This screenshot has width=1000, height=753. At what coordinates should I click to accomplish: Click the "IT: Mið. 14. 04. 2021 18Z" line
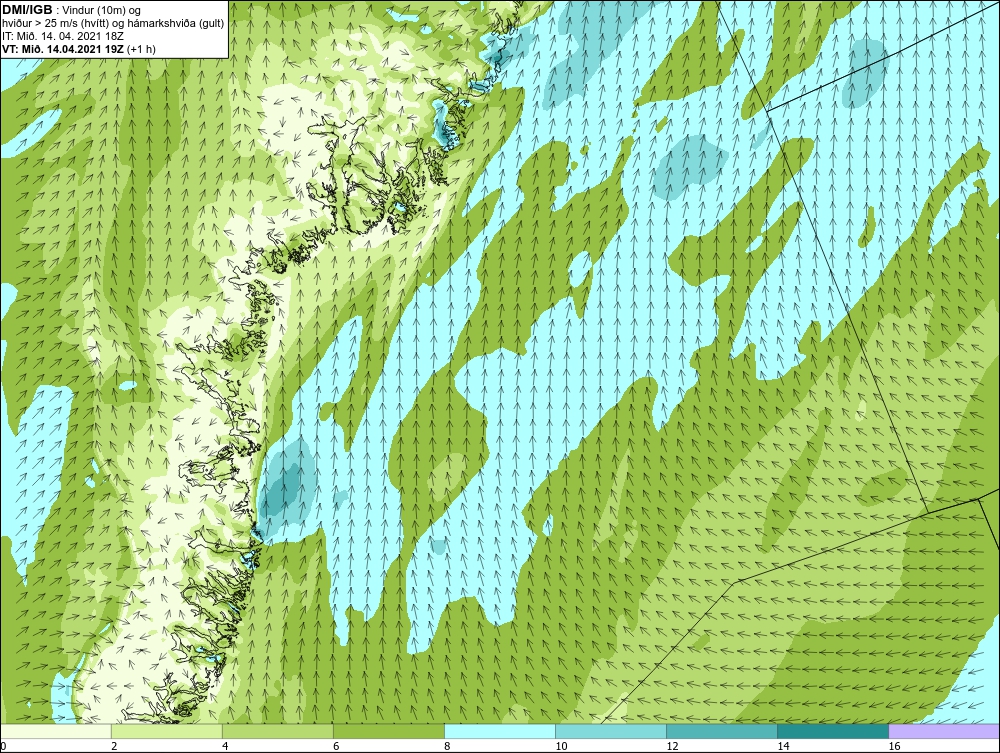click(x=62, y=36)
